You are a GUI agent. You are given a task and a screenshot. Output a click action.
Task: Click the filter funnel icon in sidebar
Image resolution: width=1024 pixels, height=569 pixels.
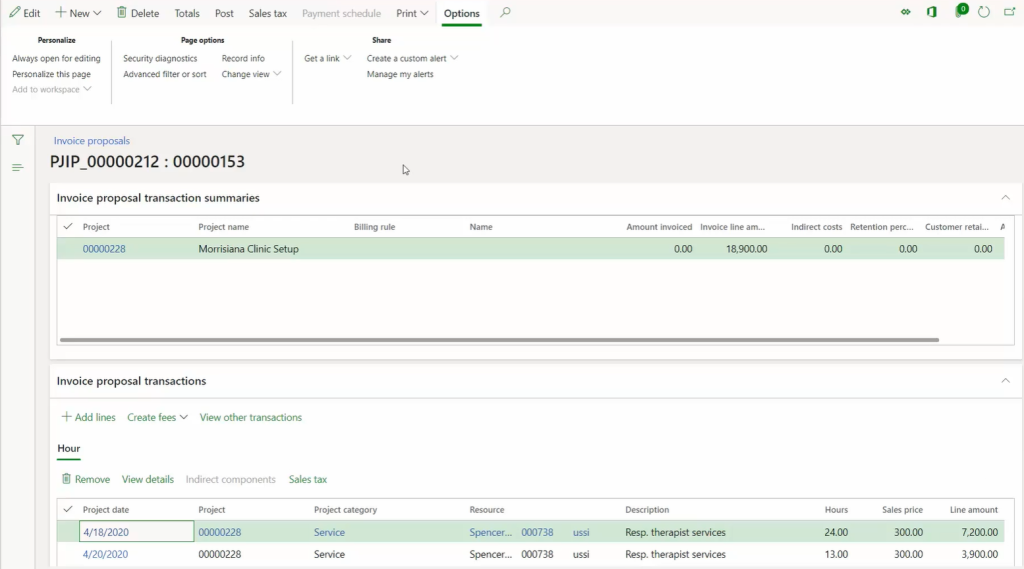click(x=17, y=140)
